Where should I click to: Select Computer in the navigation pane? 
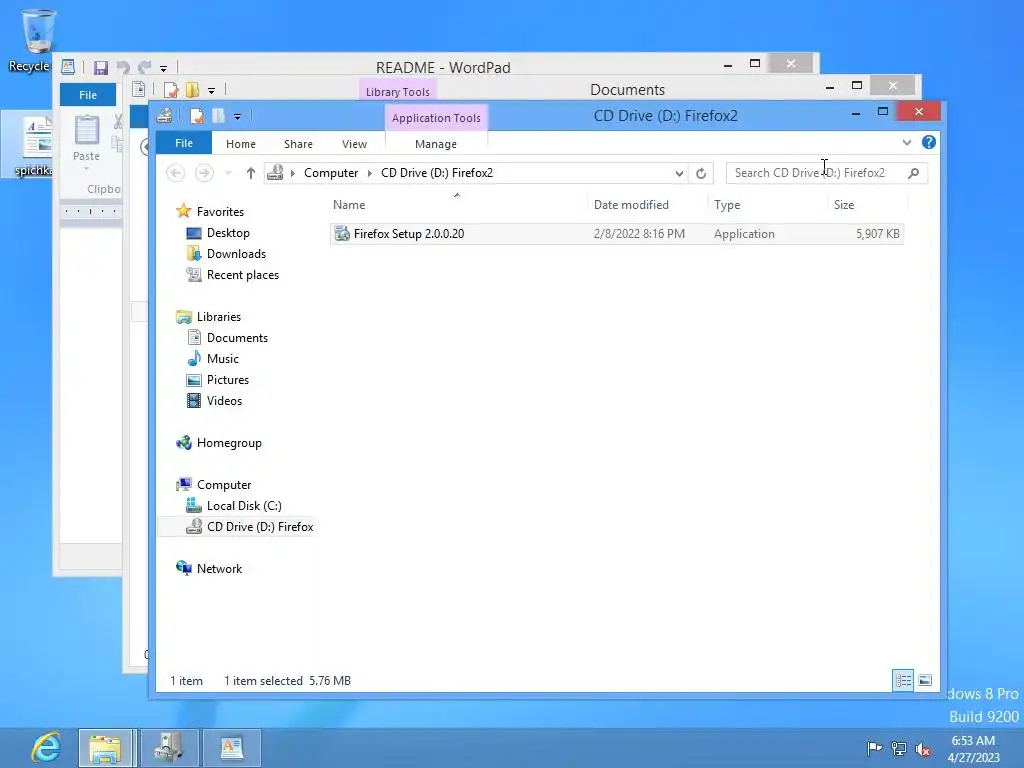[224, 485]
